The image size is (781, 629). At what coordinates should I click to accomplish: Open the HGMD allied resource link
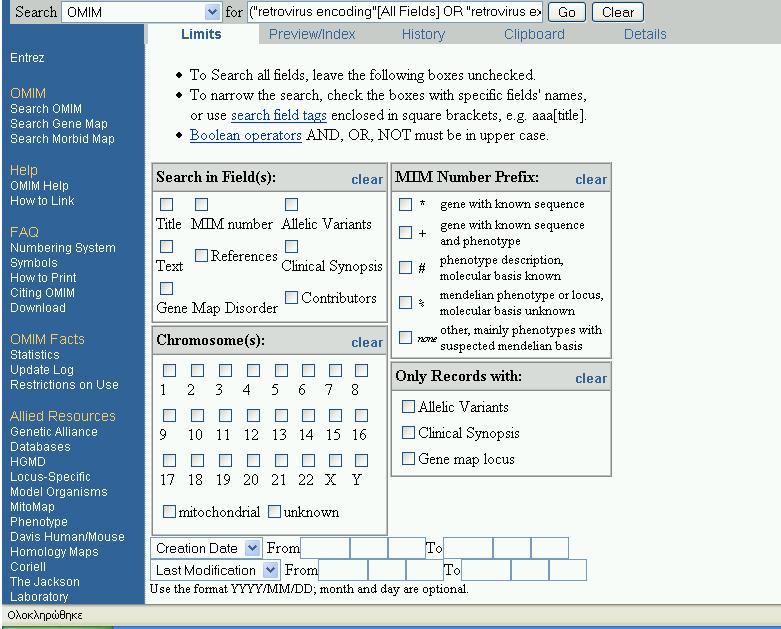point(28,462)
